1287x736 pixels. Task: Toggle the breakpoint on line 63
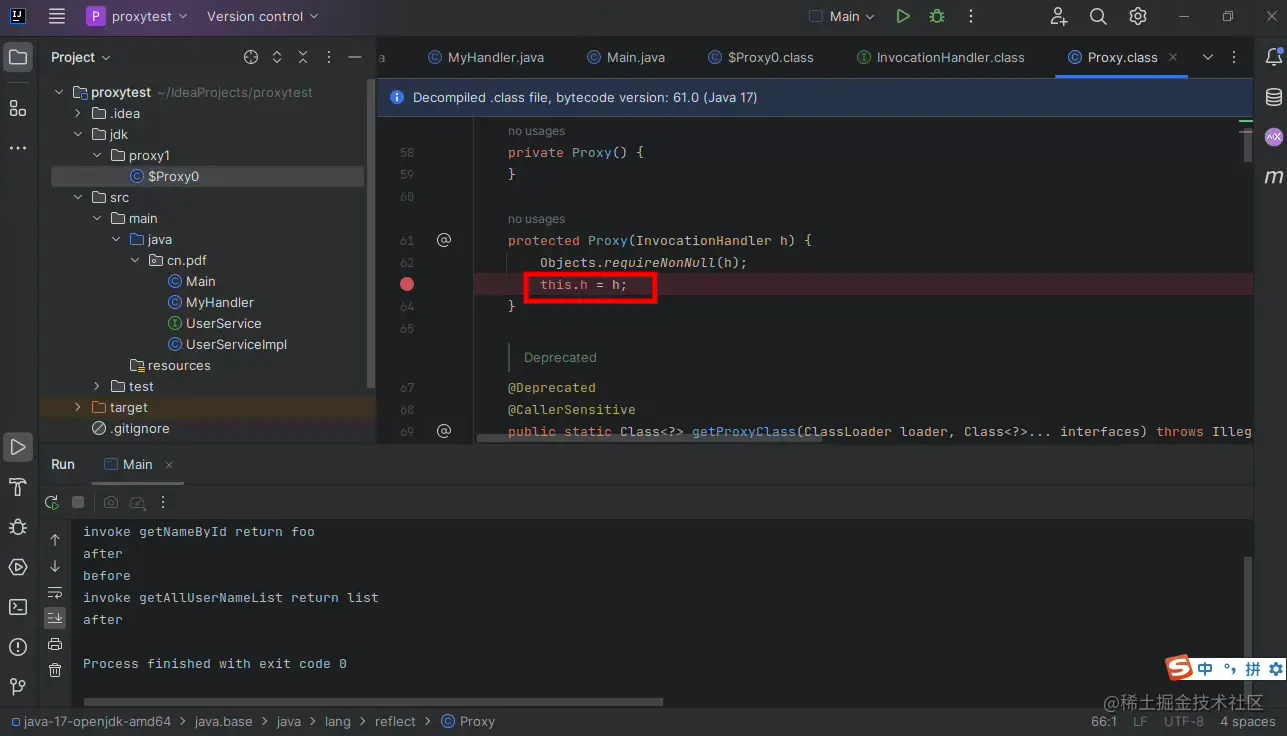[x=407, y=284]
